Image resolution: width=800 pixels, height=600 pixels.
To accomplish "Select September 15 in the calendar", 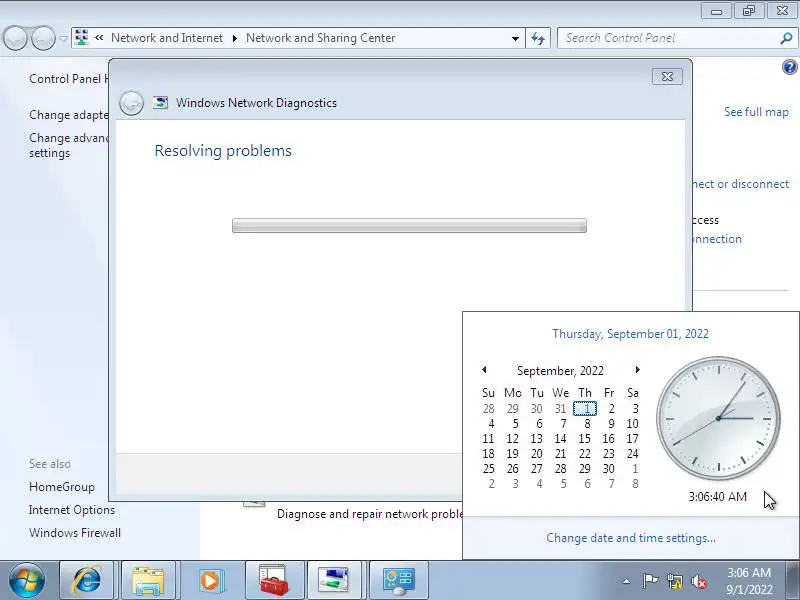I will (x=584, y=439).
